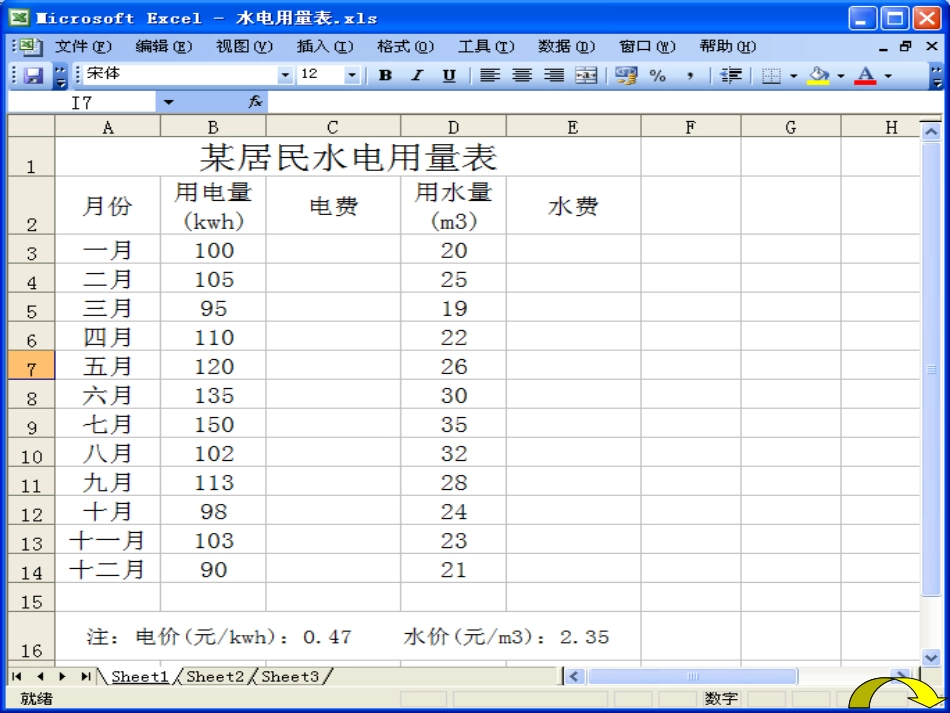Go to last sheet tab arrow

(85, 676)
